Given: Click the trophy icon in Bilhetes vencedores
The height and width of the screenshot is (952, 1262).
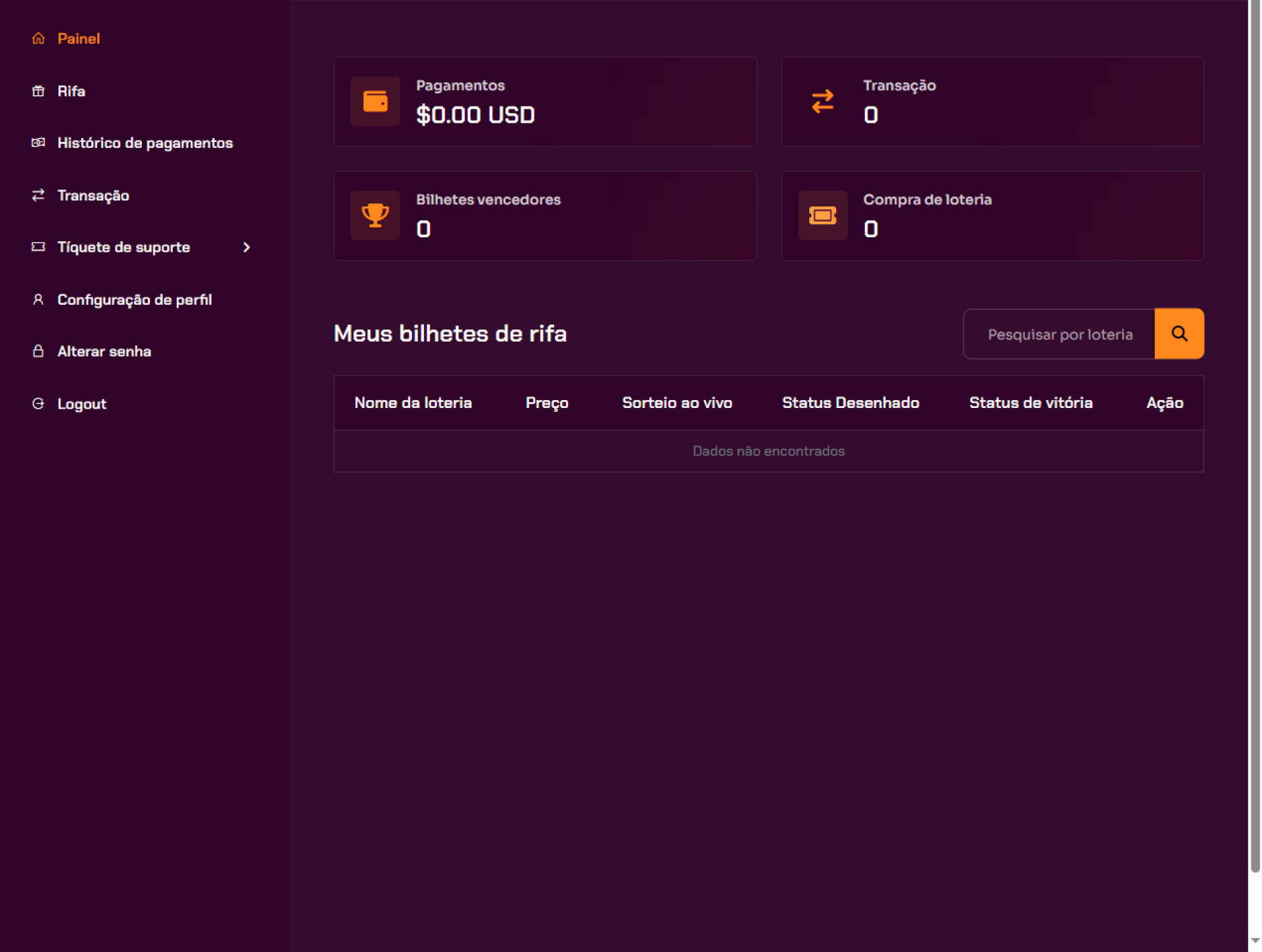Looking at the screenshot, I should [375, 215].
